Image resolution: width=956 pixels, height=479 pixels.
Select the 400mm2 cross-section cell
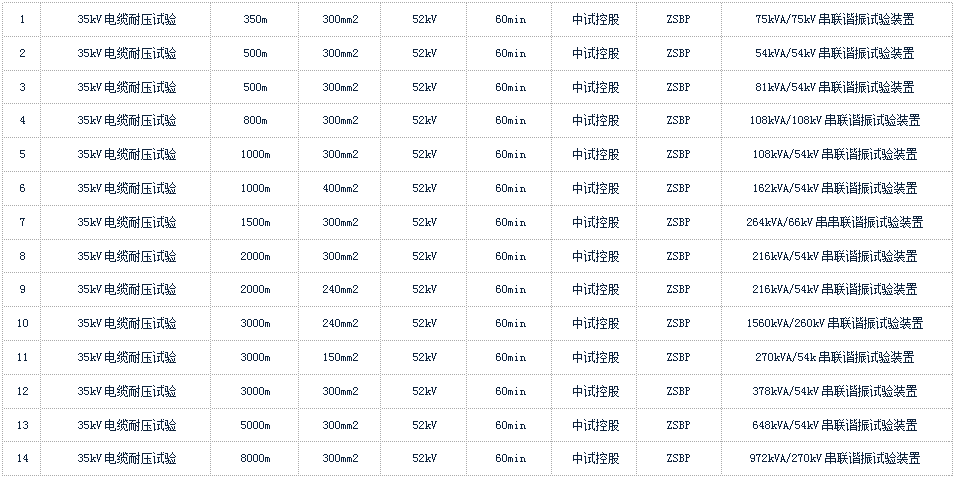[340, 188]
